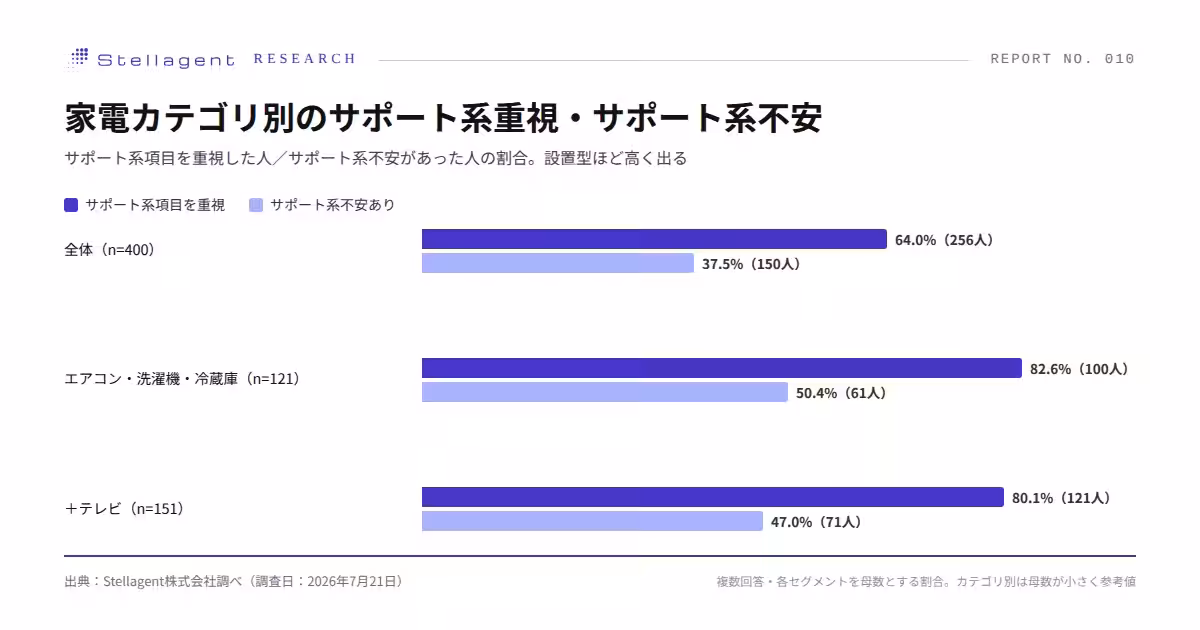The width and height of the screenshot is (1200, 630).
Task: Select the 全体（n=400）category label
Action: pos(110,250)
